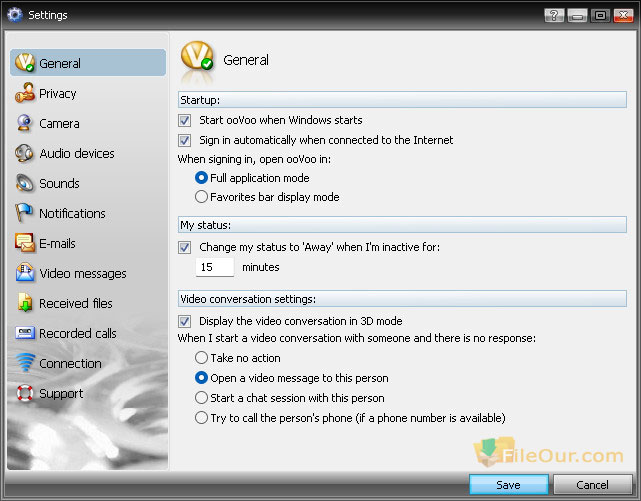641x501 pixels.
Task: Toggle Change my status to Away checkbox
Action: pyautogui.click(x=184, y=247)
